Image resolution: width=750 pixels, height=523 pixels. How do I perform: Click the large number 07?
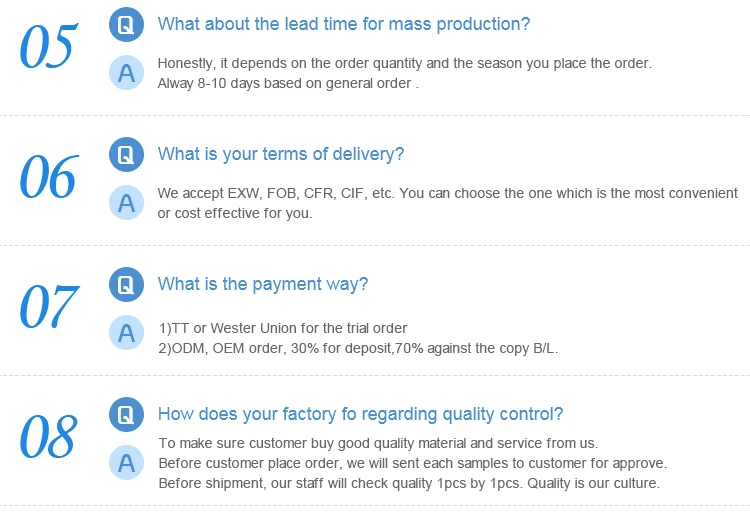(48, 307)
